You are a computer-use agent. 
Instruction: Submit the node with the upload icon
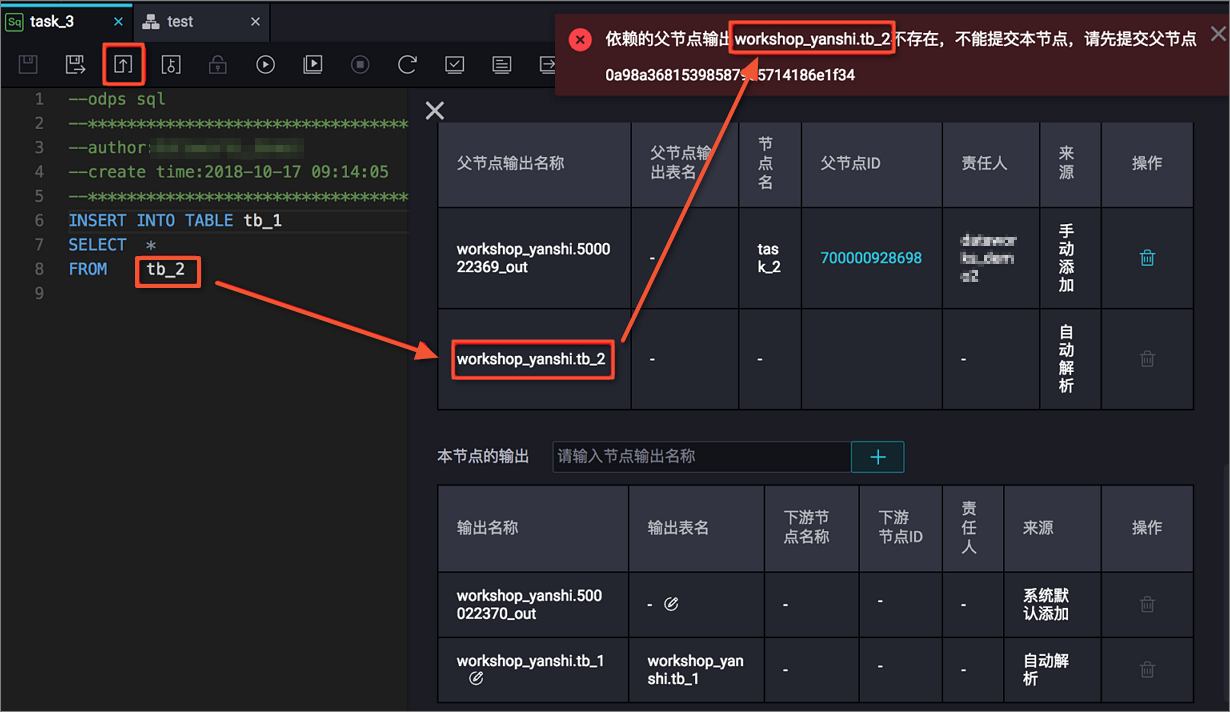point(123,65)
